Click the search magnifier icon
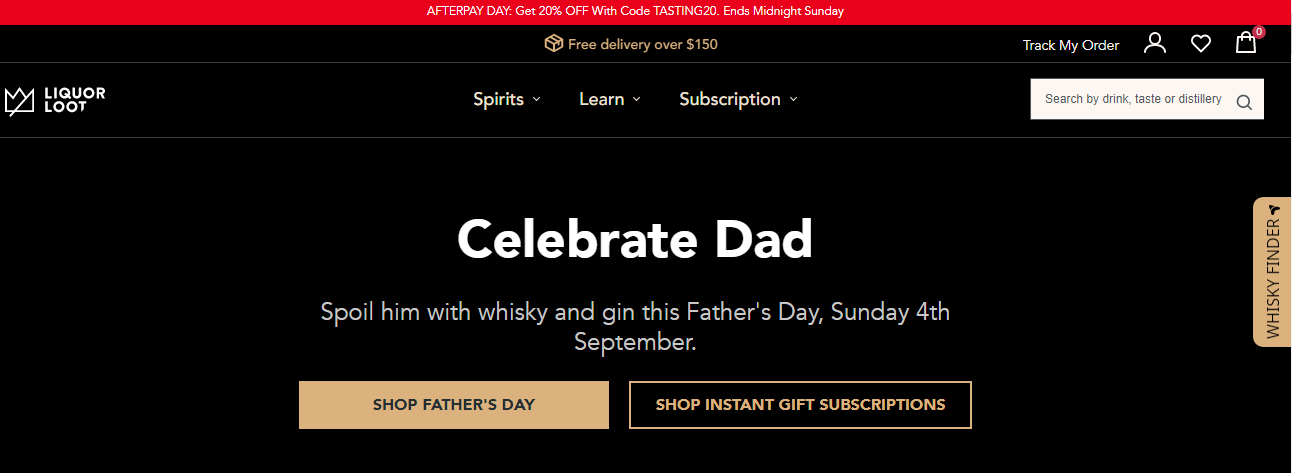Screen dimensions: 1292x473 coord(1244,101)
